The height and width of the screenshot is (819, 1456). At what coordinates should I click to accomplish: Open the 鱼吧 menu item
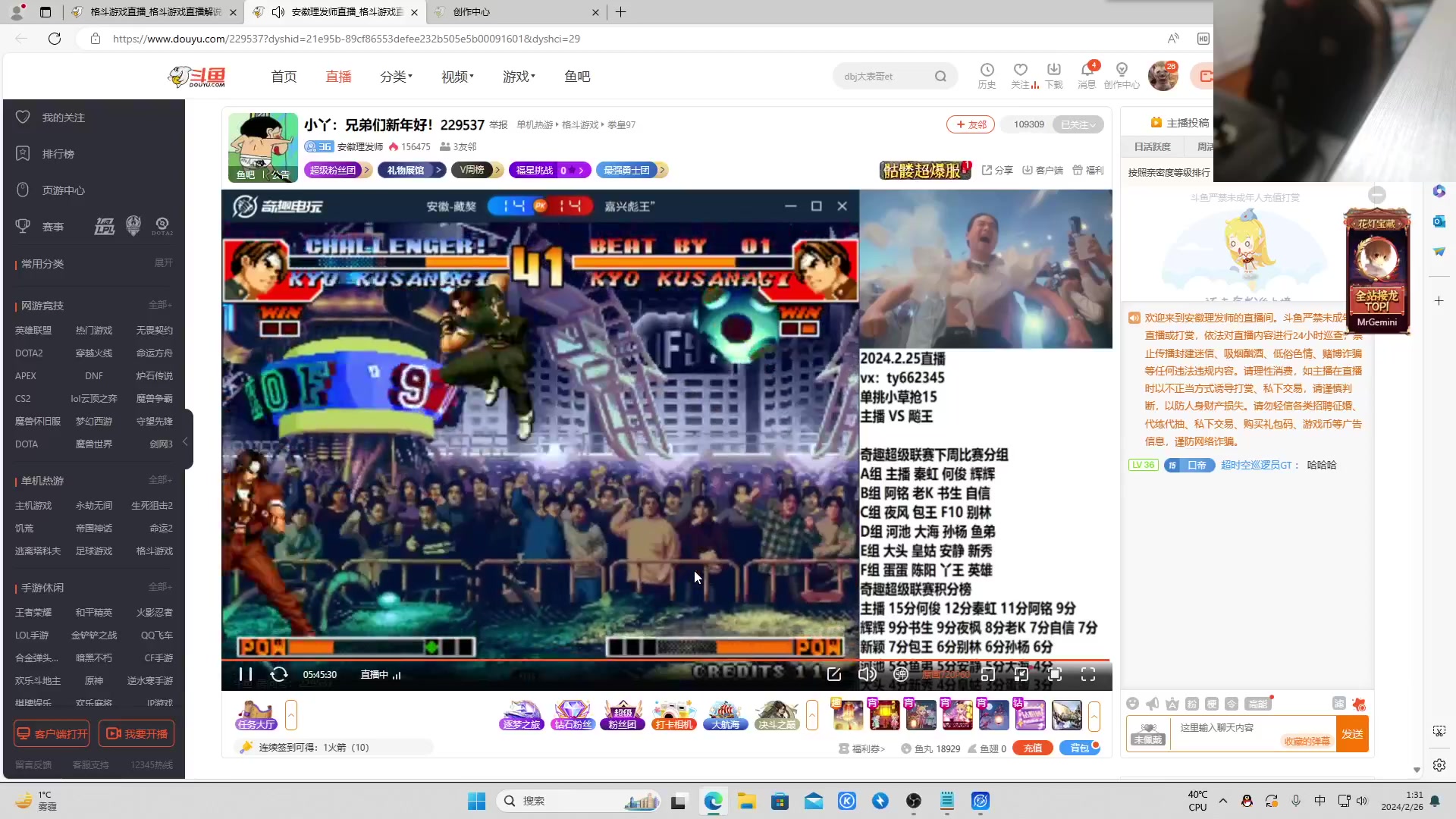coord(577,76)
